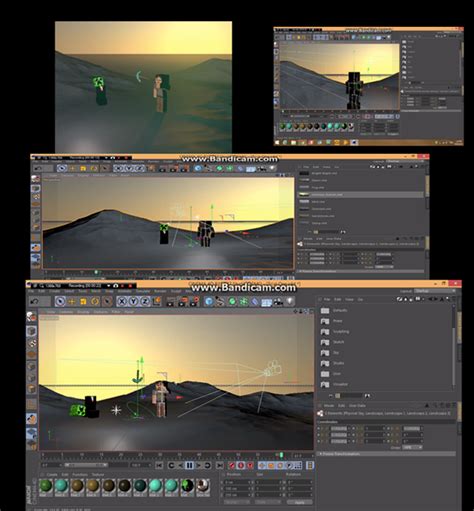Select Polygons mode orange cube icon
The image size is (474, 511).
32,389
